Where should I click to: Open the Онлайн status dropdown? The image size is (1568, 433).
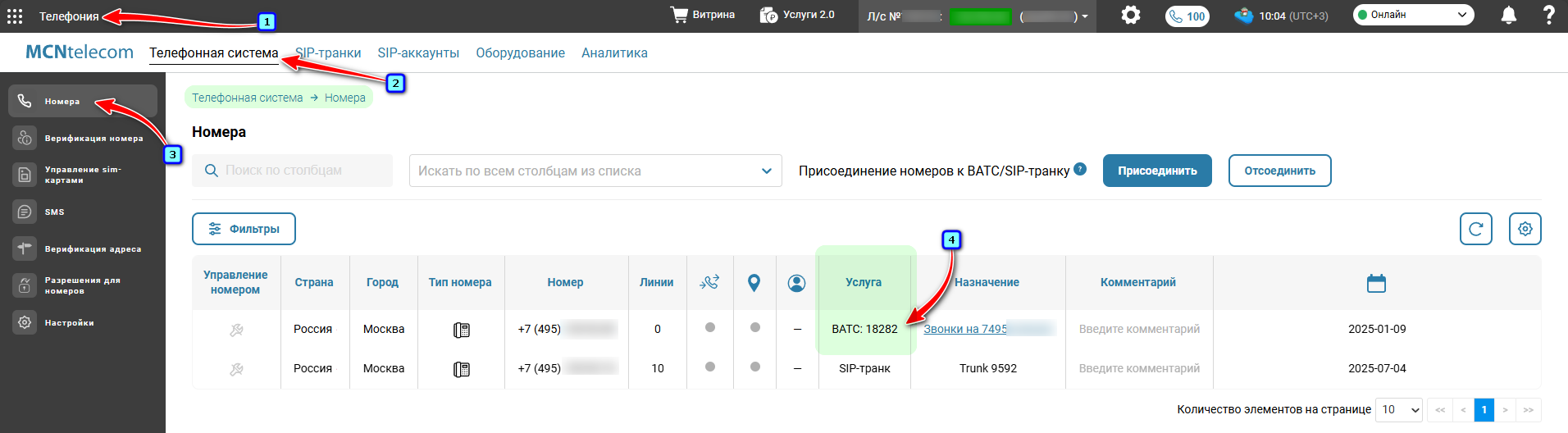click(1412, 15)
